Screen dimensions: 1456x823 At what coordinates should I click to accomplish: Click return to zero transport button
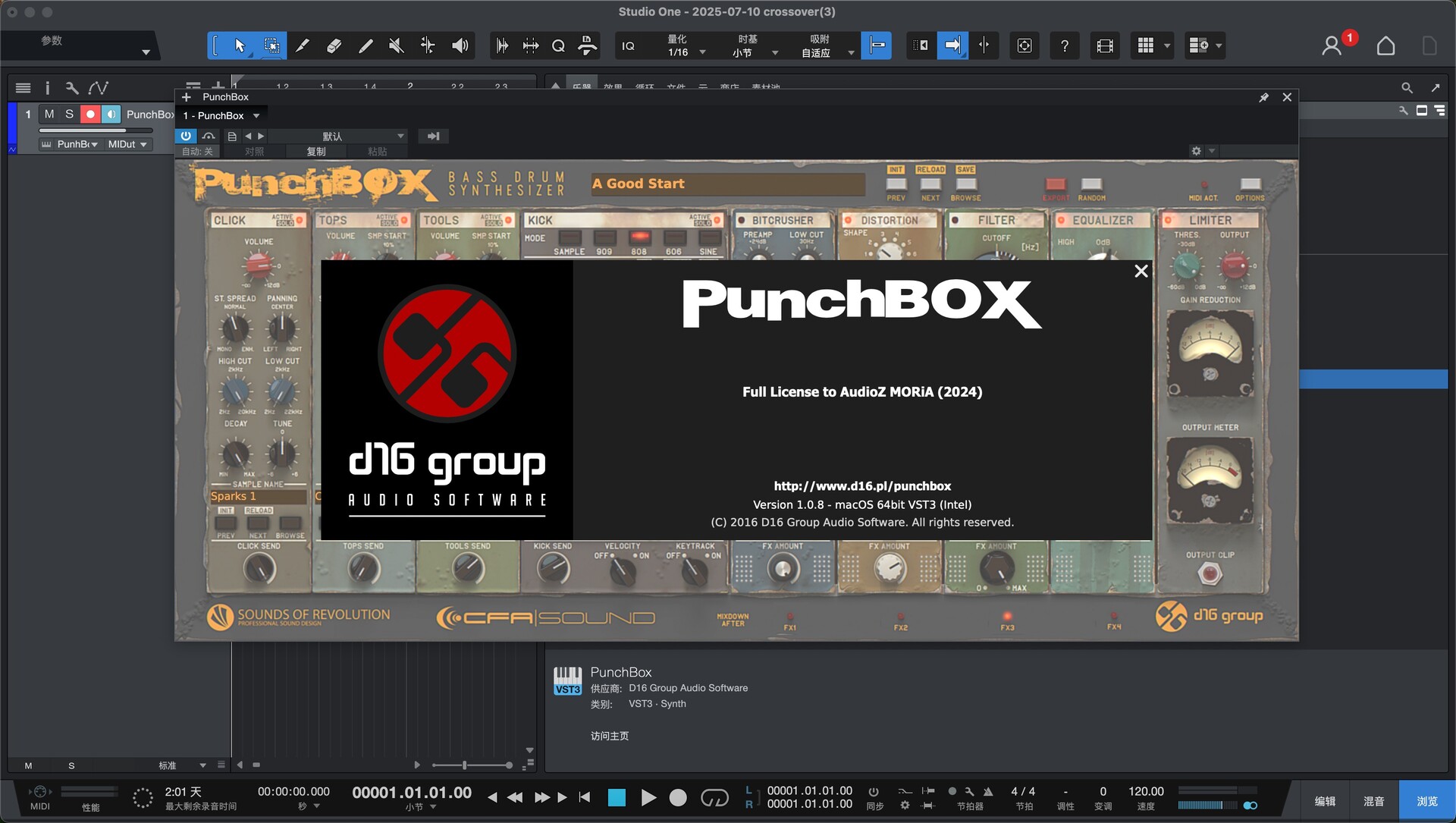pos(584,797)
